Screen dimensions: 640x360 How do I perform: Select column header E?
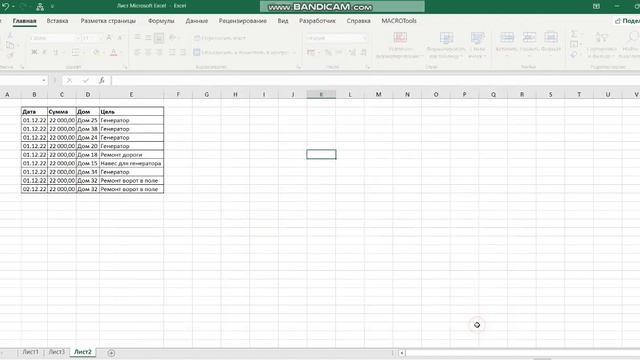pyautogui.click(x=131, y=94)
